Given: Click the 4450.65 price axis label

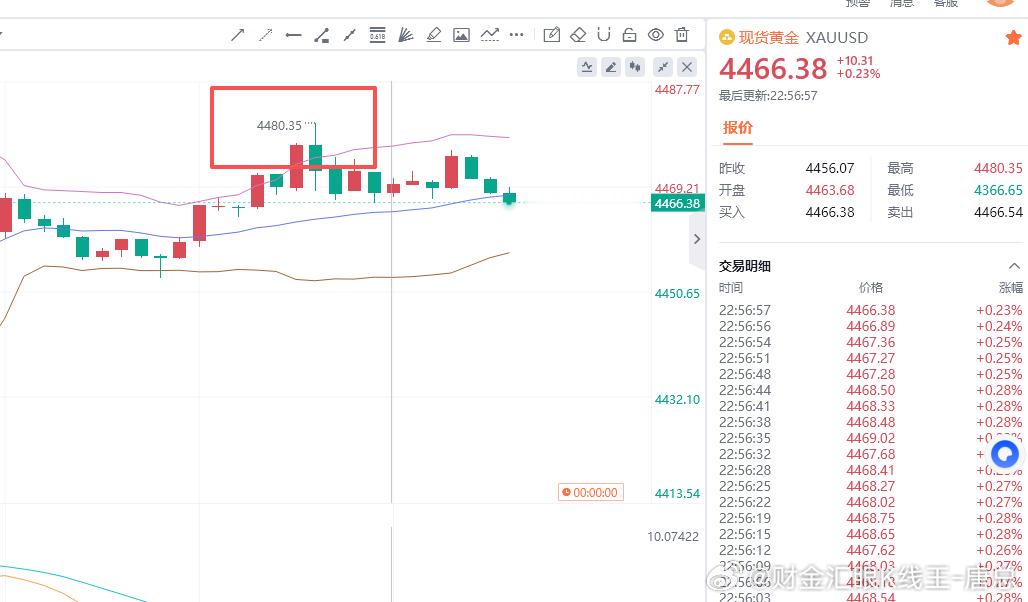Looking at the screenshot, I should coord(677,294).
